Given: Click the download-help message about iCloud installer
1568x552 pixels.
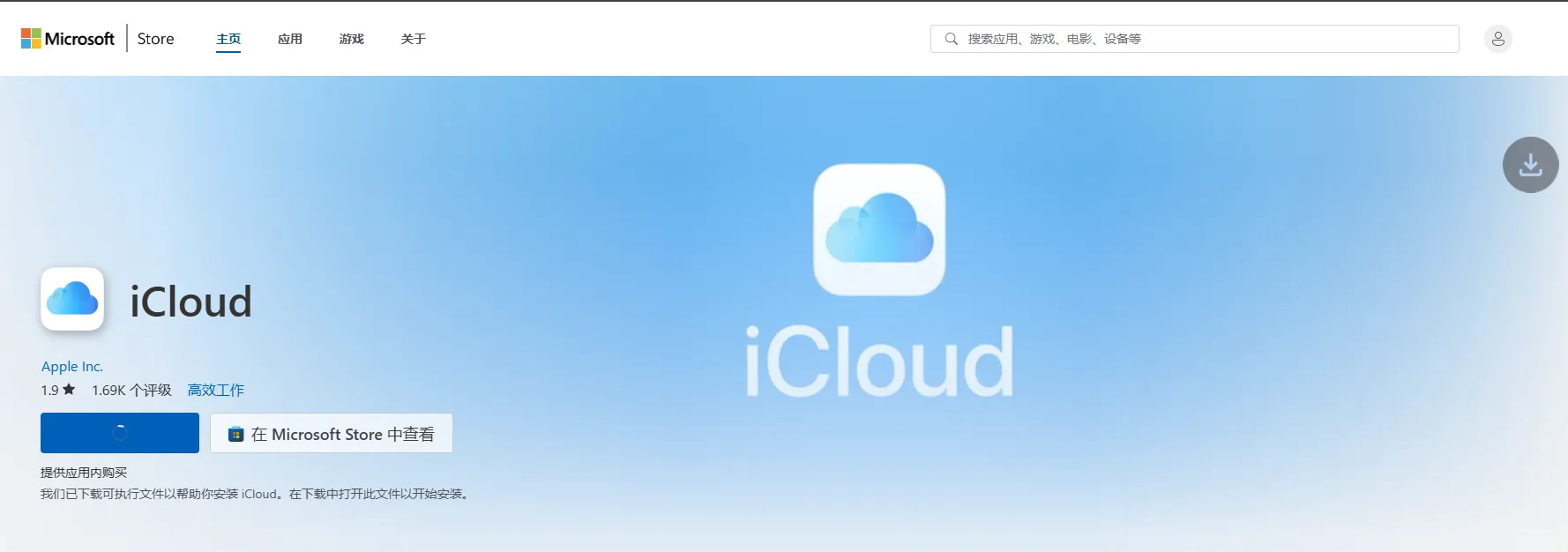Looking at the screenshot, I should (x=256, y=494).
